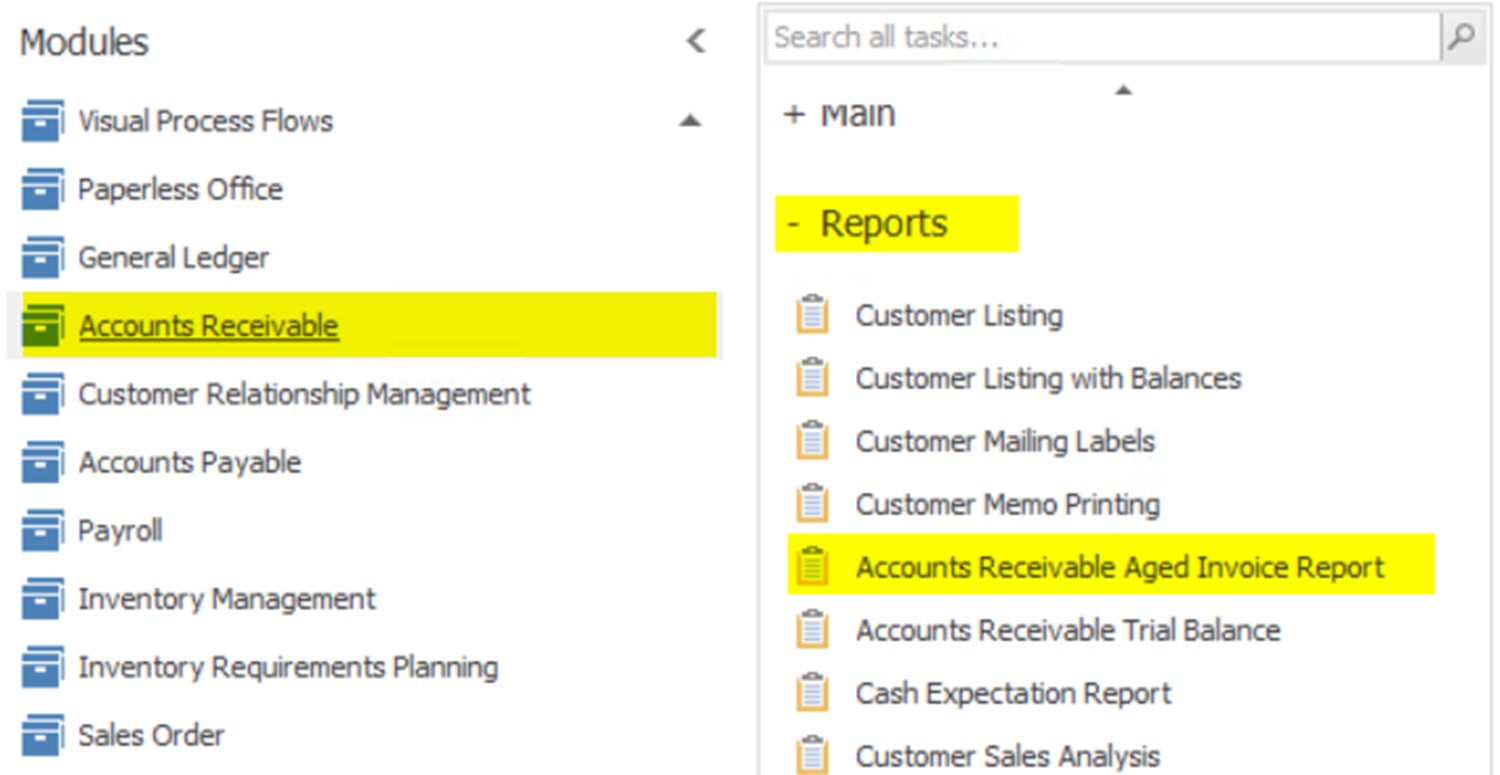Select the Sales Order module
The image size is (1500, 775).
[x=151, y=736]
